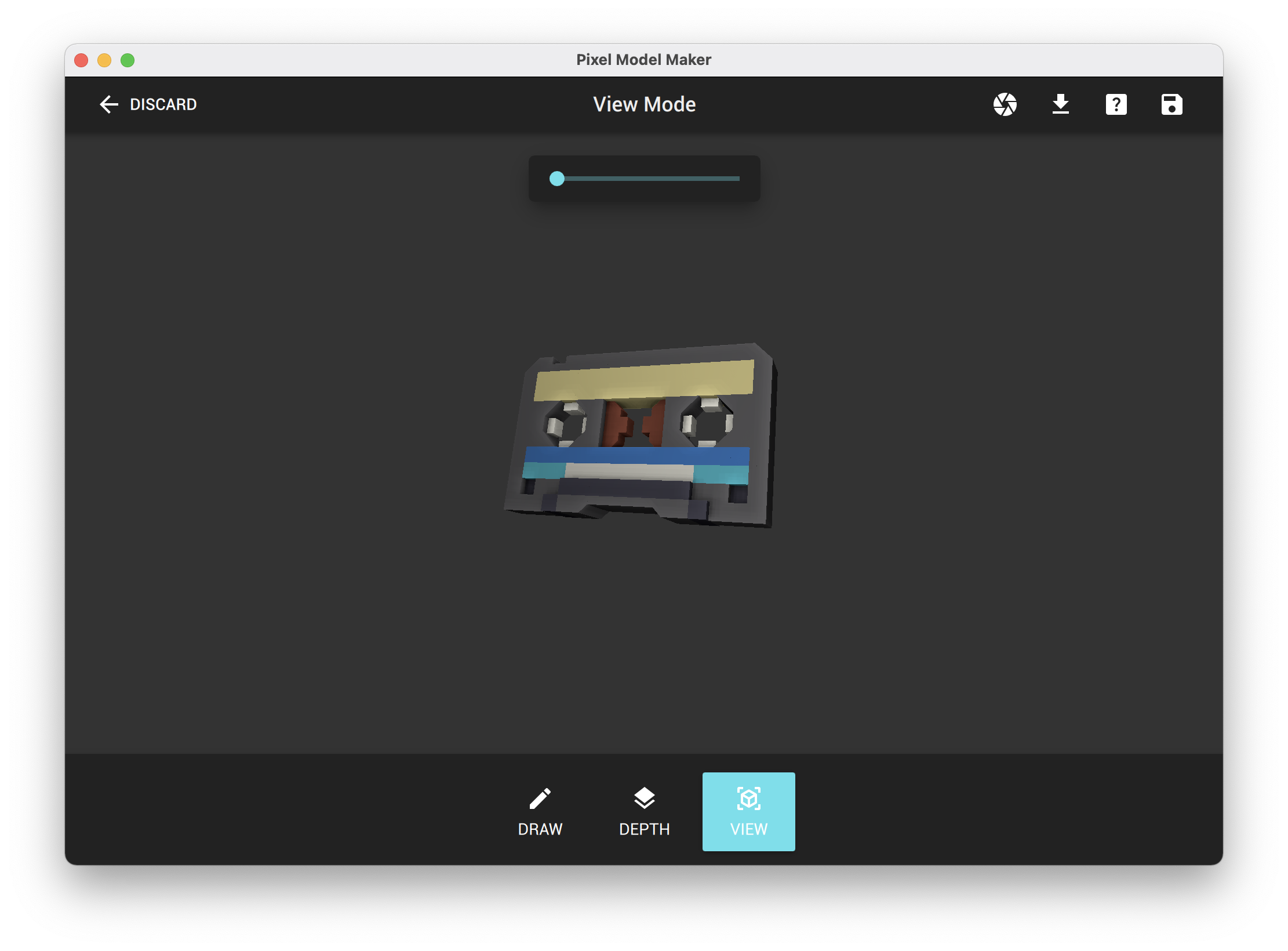
Task: Minimize window using yellow button
Action: pyautogui.click(x=104, y=60)
